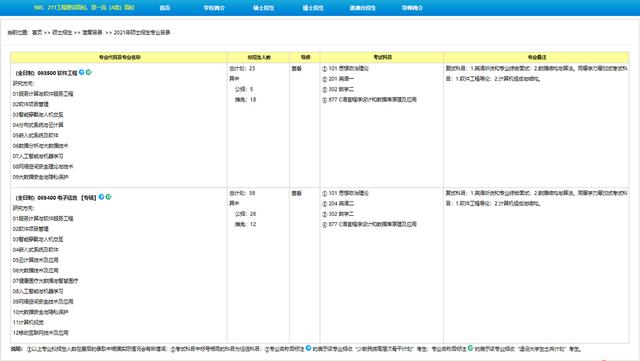The image size is (640, 361).
Task: Open 学校简介 in the top navigation bar
Action: (214, 8)
